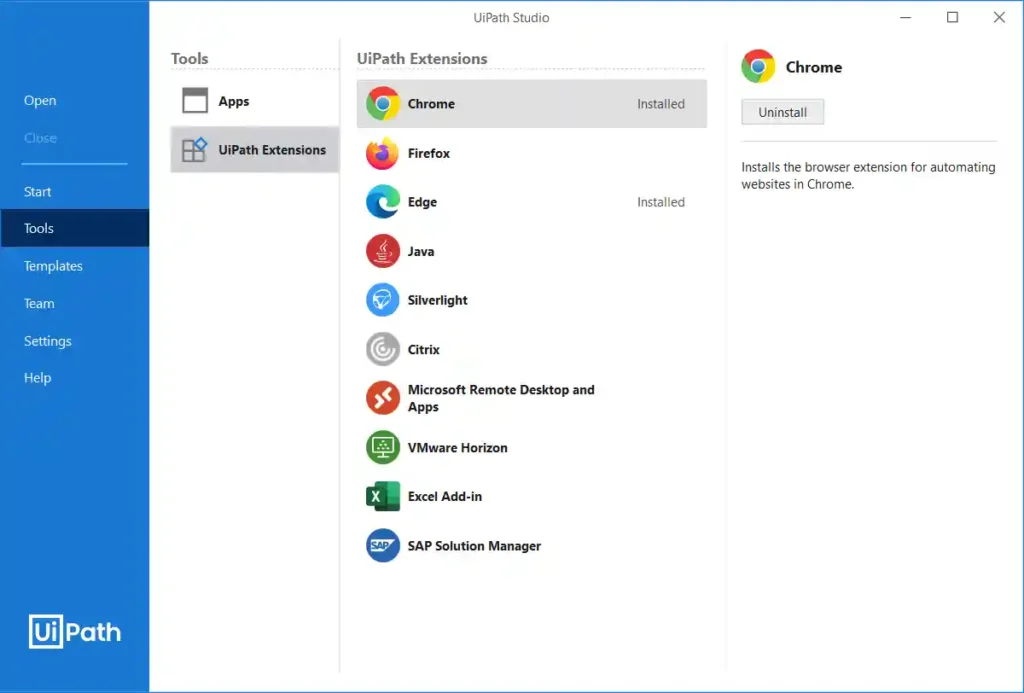
Task: Select the Edge extension name
Action: coord(422,202)
